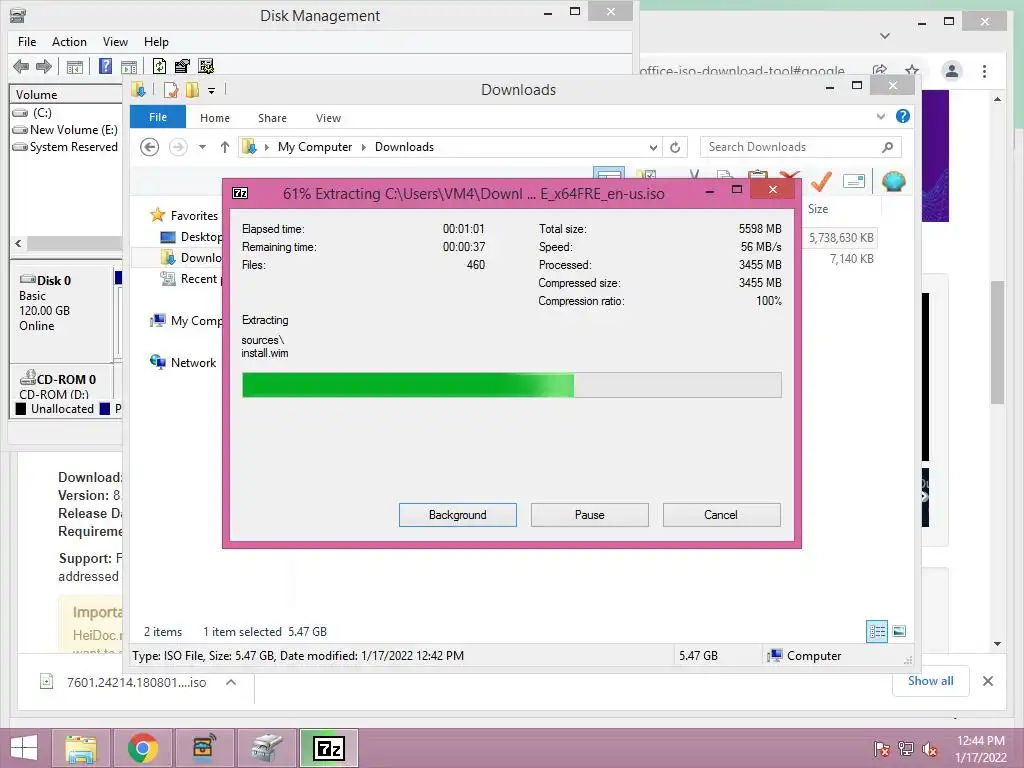Open address bar history dropdown in Explorer
The width and height of the screenshot is (1024, 768).
(653, 147)
